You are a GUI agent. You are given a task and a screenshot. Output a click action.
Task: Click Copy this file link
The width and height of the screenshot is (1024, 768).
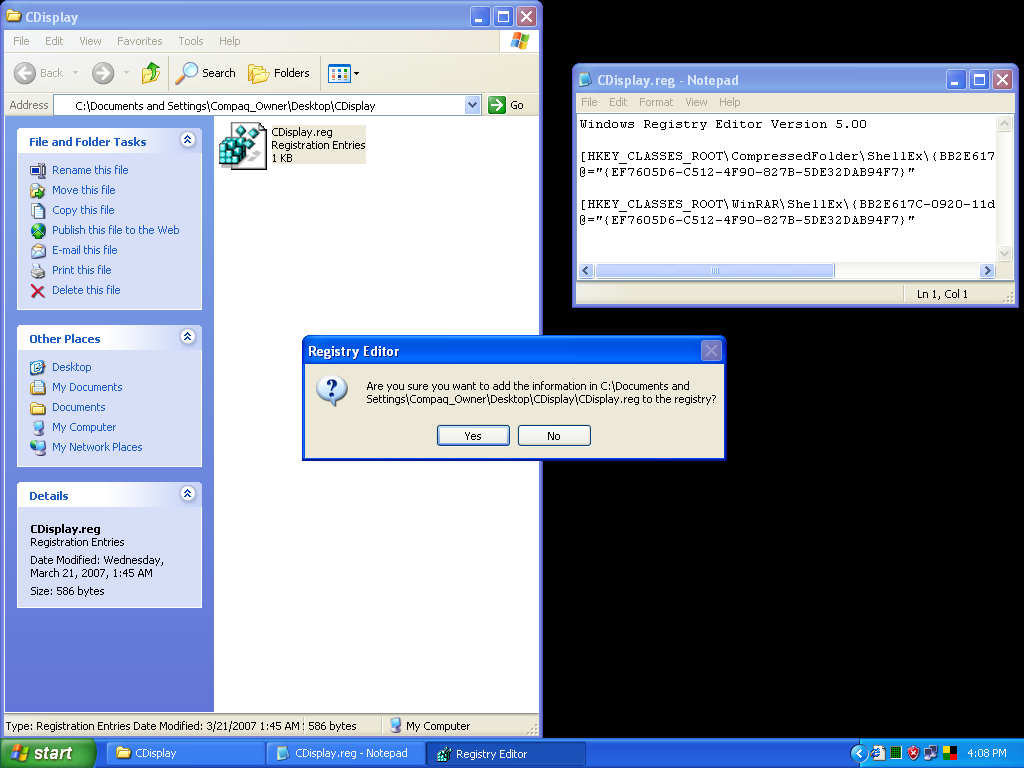coord(83,210)
